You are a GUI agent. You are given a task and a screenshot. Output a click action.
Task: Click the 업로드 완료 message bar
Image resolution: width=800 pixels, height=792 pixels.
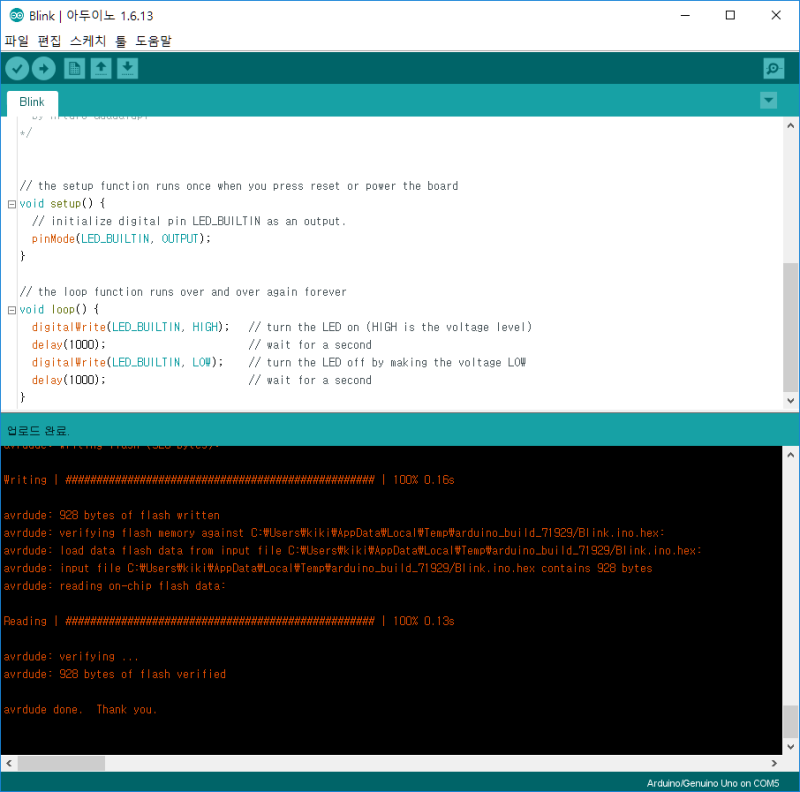pos(37,430)
